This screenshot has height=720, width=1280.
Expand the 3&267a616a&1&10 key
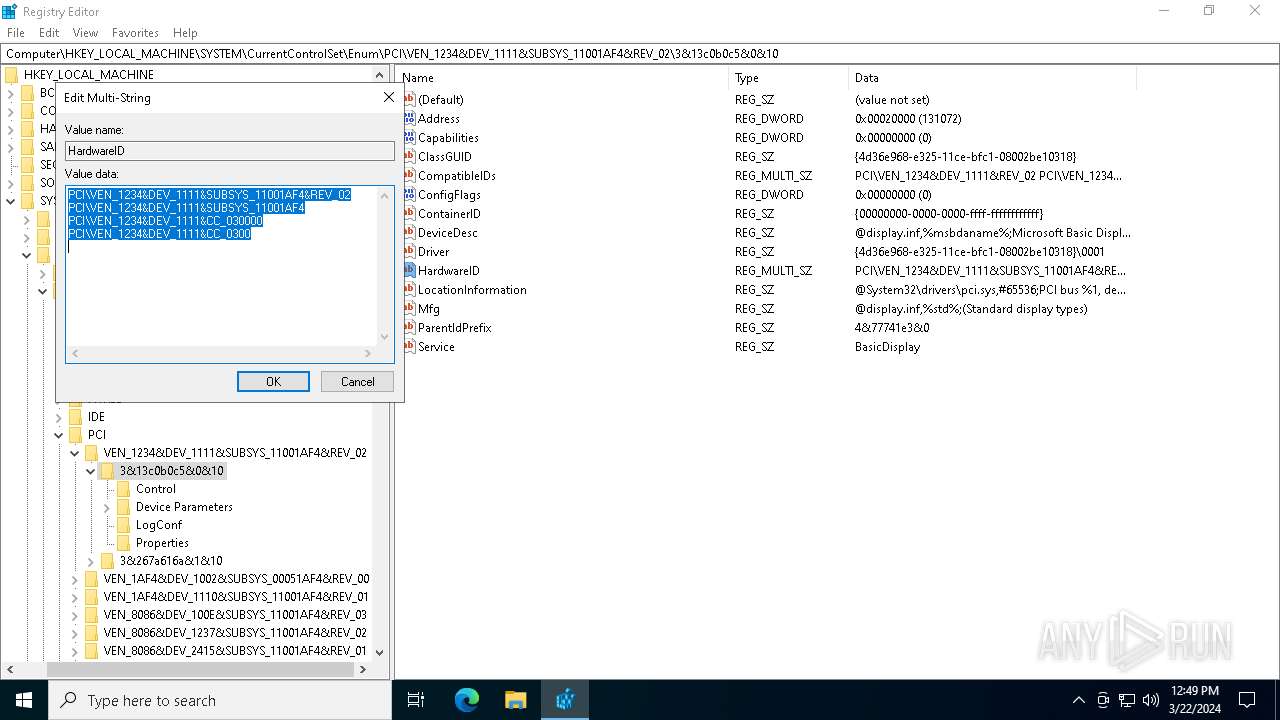[91, 561]
